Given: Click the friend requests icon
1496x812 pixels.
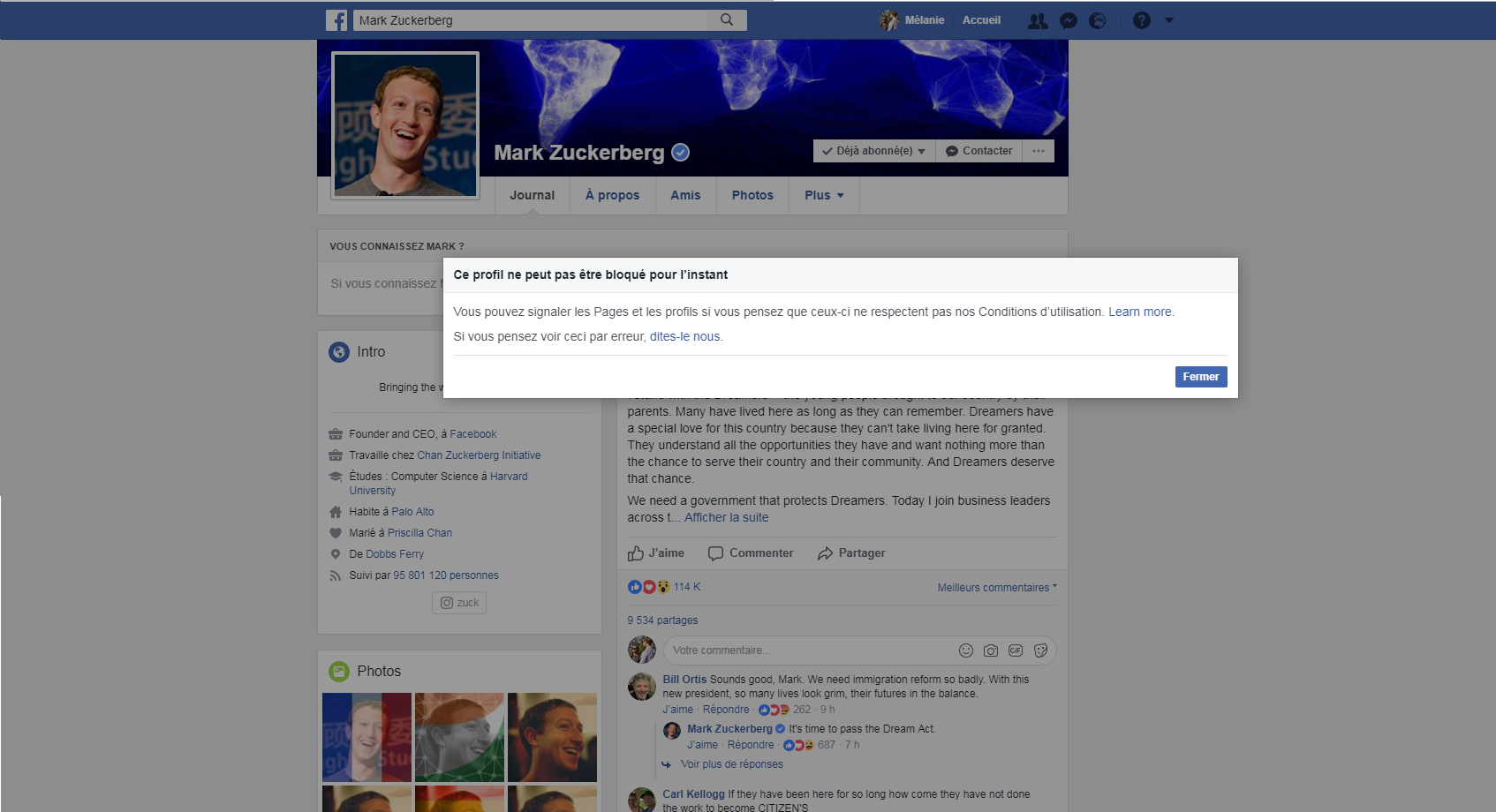Looking at the screenshot, I should click(1038, 19).
